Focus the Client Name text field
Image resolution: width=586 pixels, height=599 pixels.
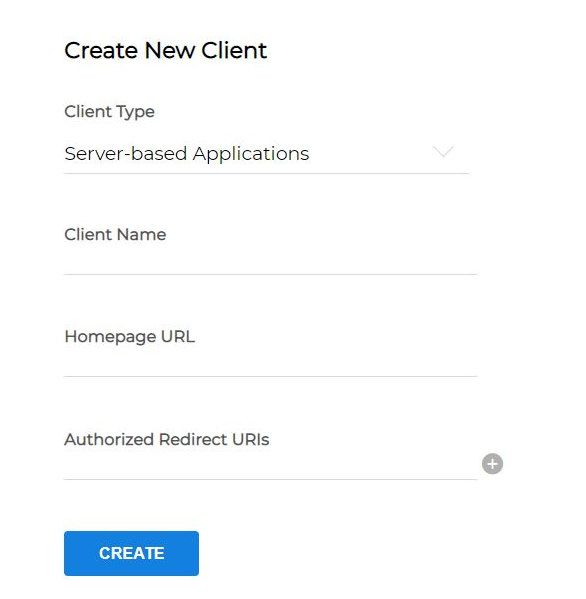(x=270, y=261)
